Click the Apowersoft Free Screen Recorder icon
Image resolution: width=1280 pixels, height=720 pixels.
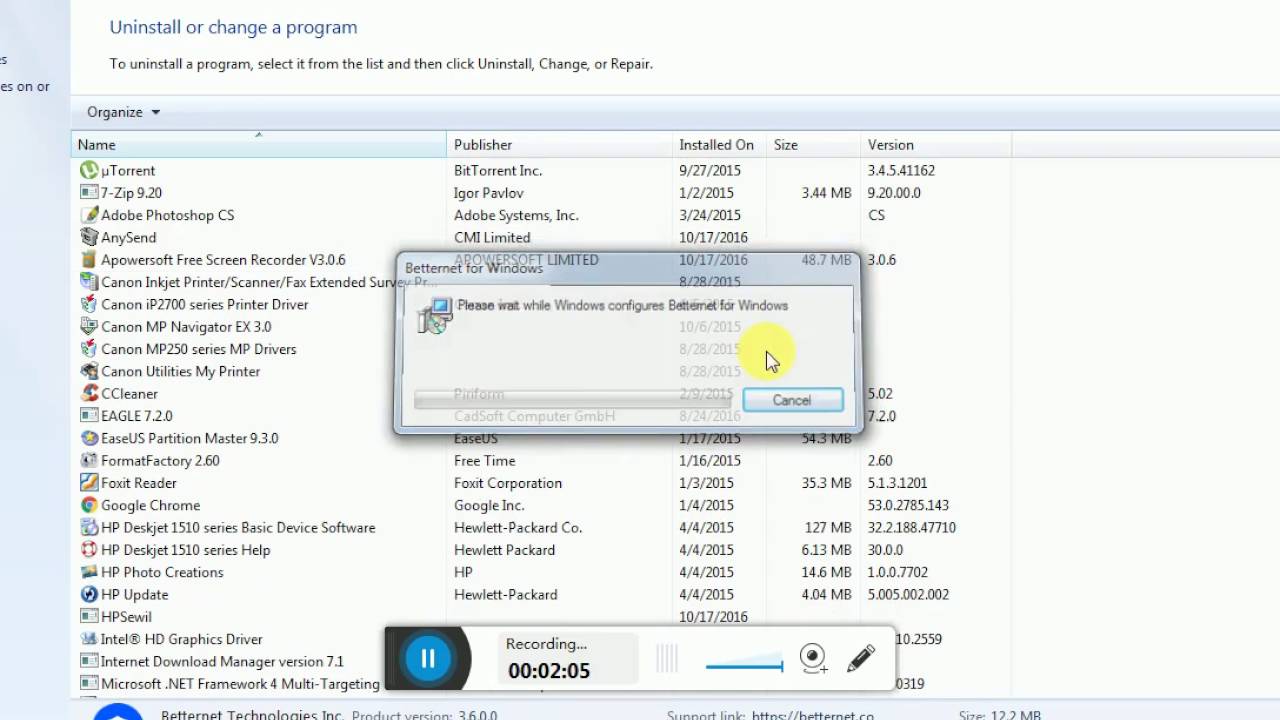[x=89, y=260]
